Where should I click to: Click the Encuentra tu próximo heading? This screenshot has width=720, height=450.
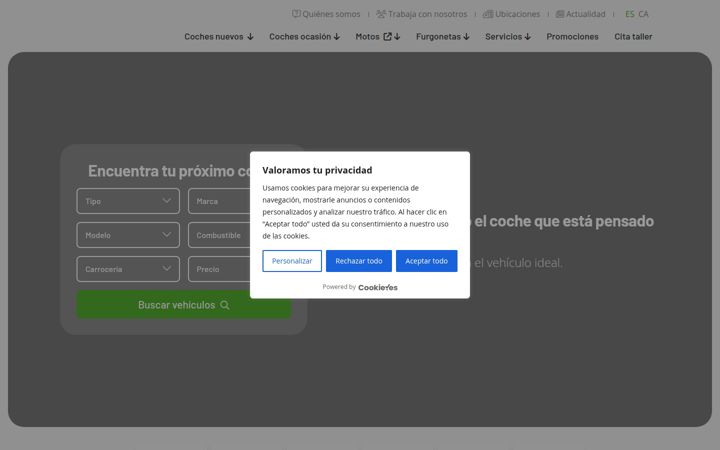[x=169, y=171]
